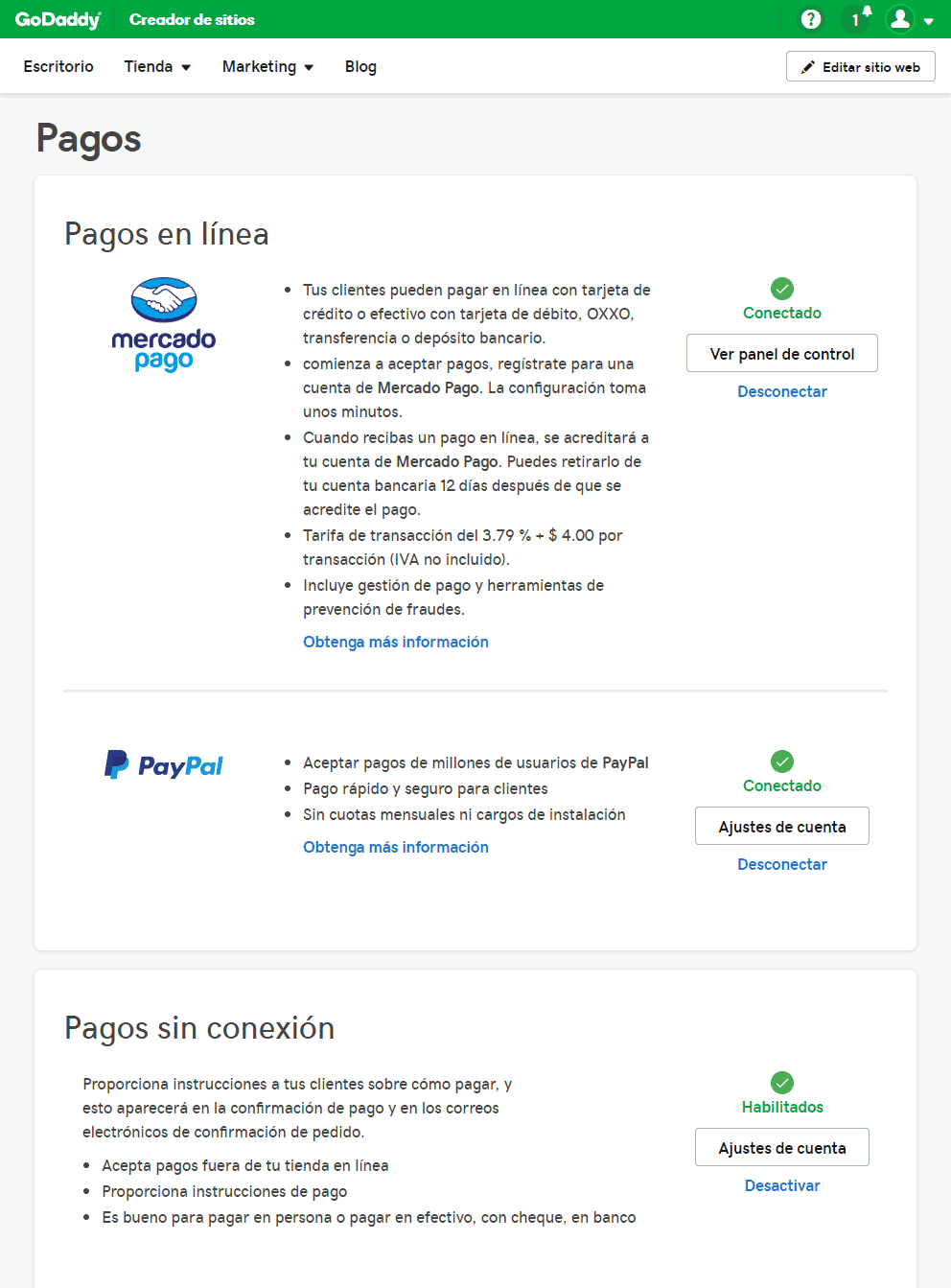The width and height of the screenshot is (951, 1288).
Task: Deactivate offline payments via Desactivar link
Action: 782,1185
